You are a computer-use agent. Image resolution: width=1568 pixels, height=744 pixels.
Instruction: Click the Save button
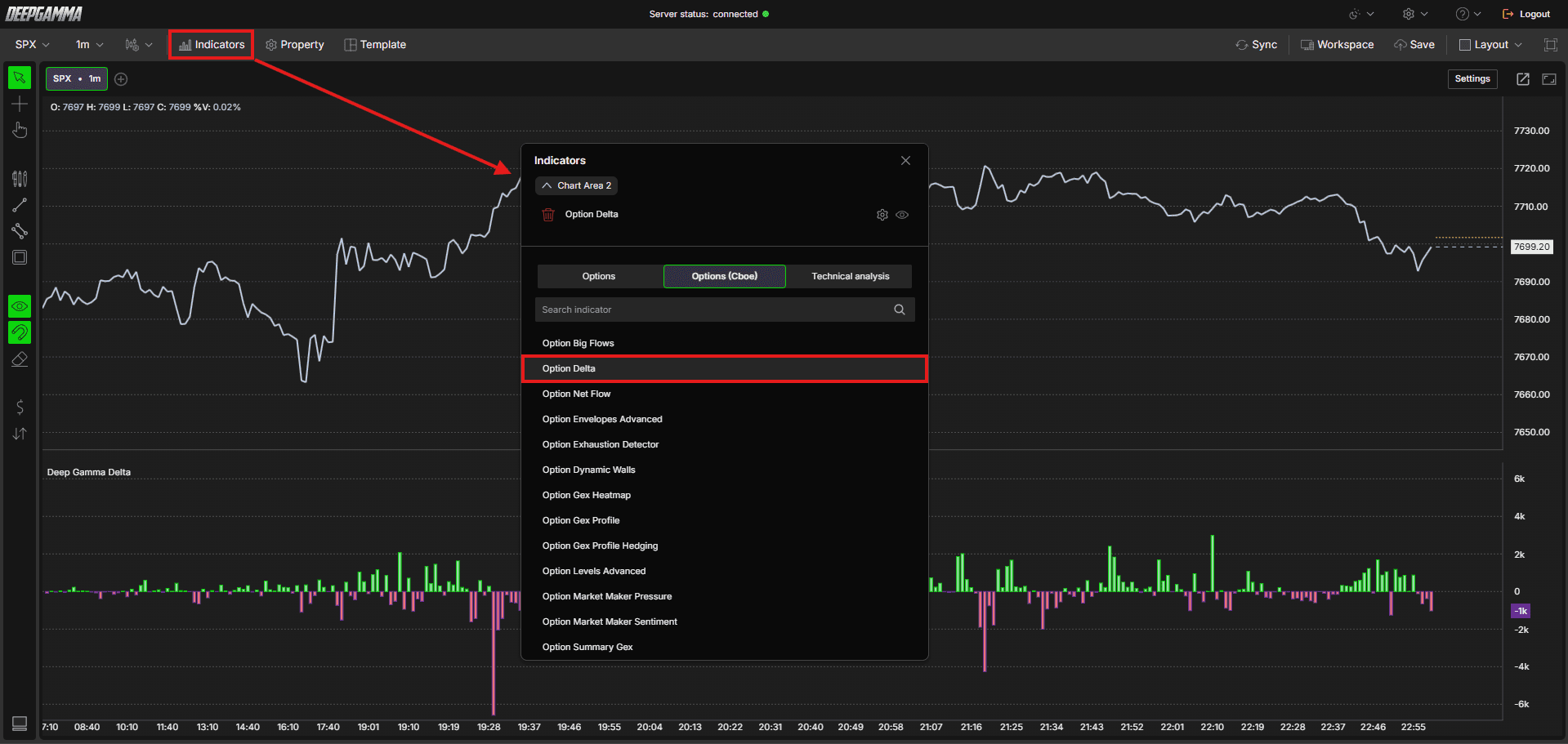pyautogui.click(x=1414, y=45)
